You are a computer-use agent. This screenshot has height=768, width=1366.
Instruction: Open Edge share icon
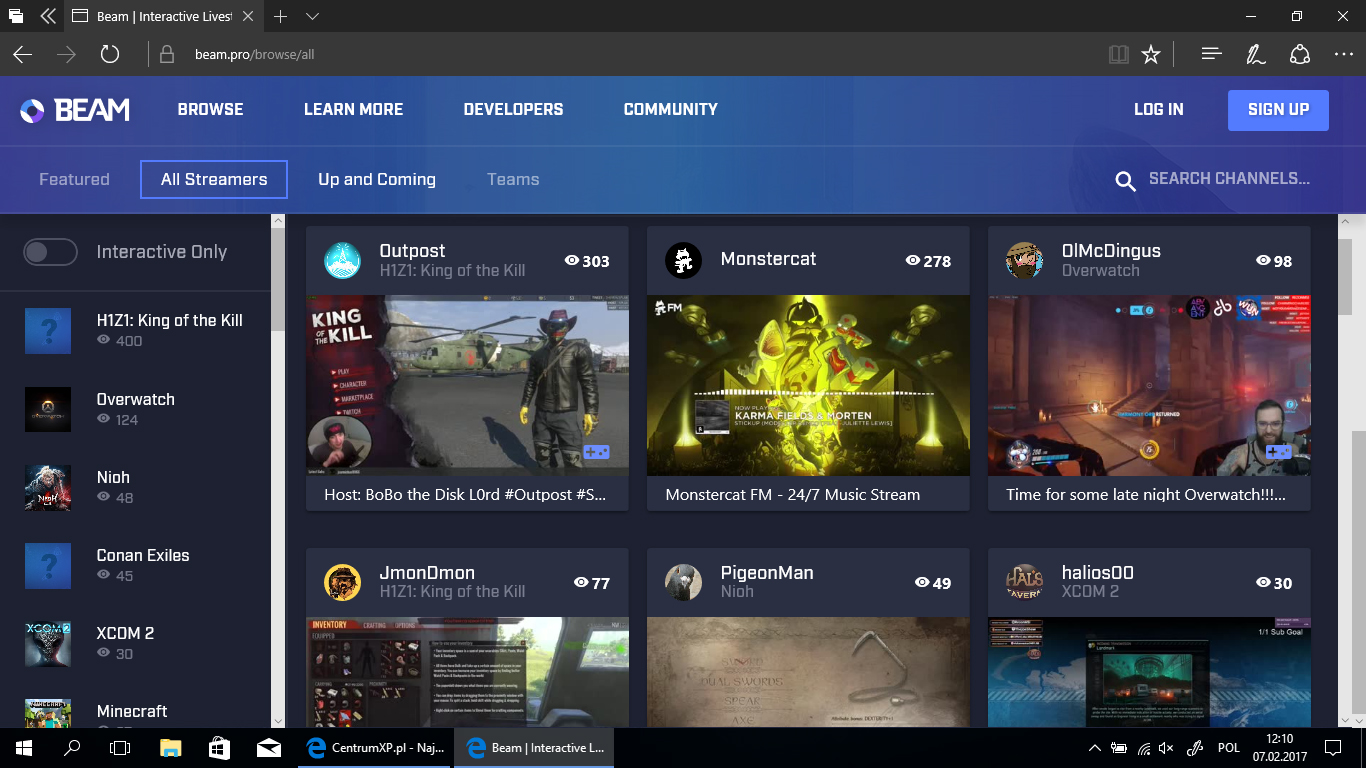(1299, 54)
